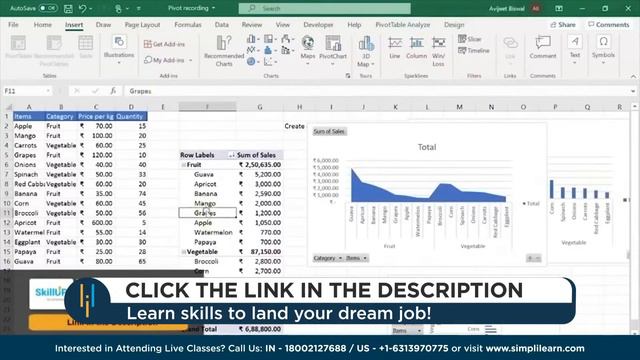Collapse the ribbon with the chevron
Screen dimensions: 640x360
tap(633, 76)
